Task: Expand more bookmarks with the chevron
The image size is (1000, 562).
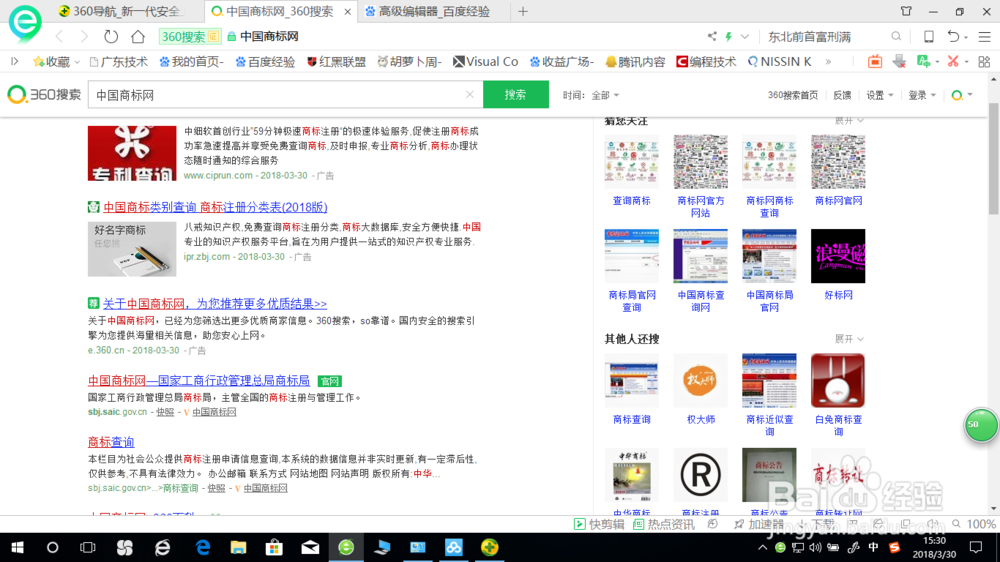Action: point(828,62)
